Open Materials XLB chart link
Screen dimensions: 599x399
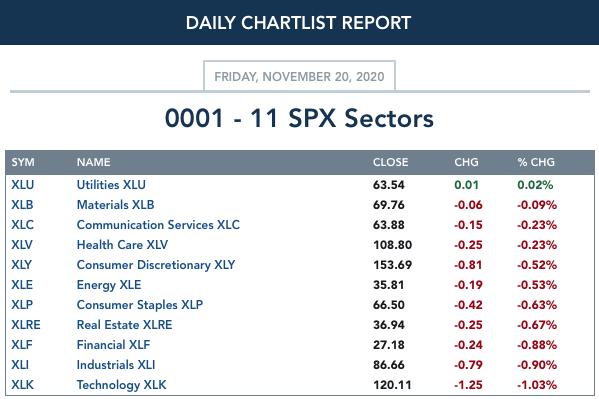coord(115,205)
